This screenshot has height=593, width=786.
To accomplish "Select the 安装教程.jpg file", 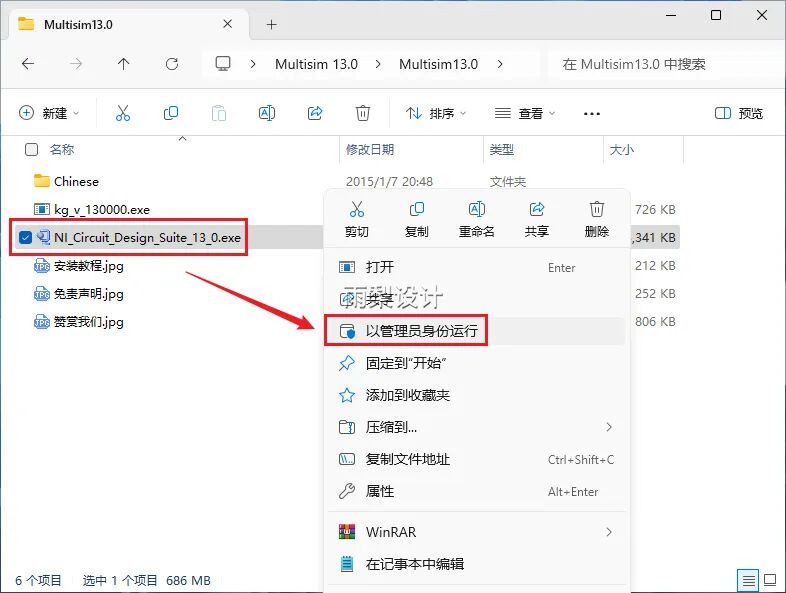I will 89,266.
